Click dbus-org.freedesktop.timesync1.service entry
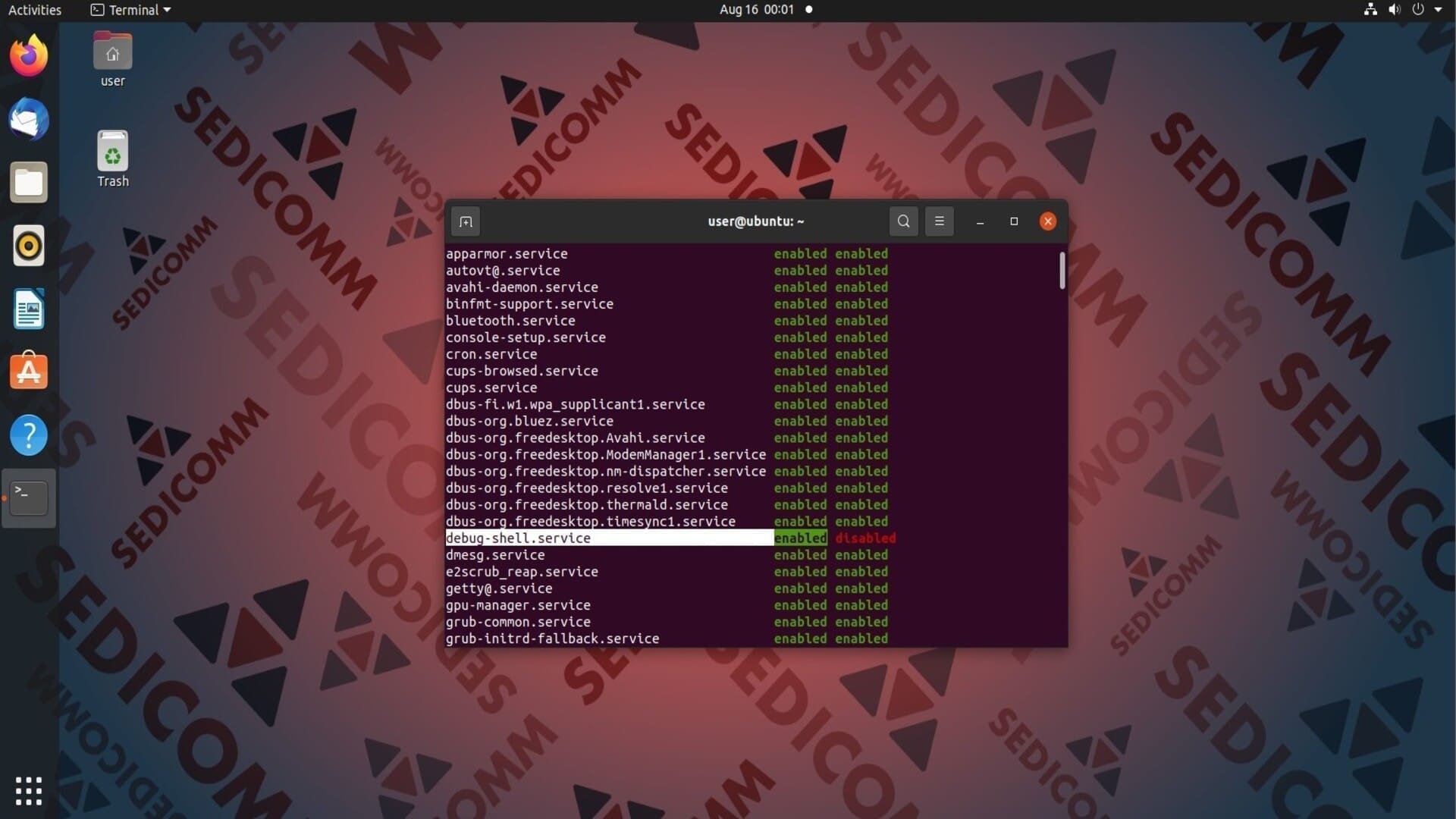1456x819 pixels. pyautogui.click(x=591, y=521)
